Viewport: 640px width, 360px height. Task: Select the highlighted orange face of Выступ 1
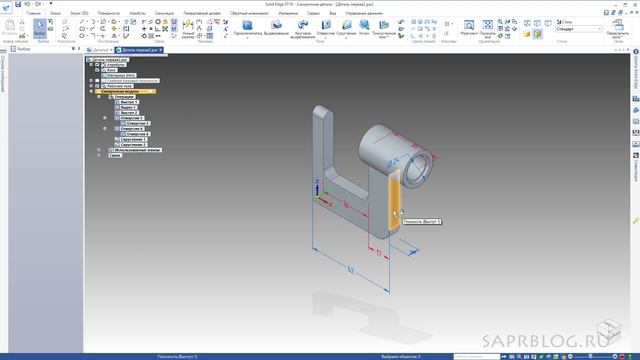394,200
